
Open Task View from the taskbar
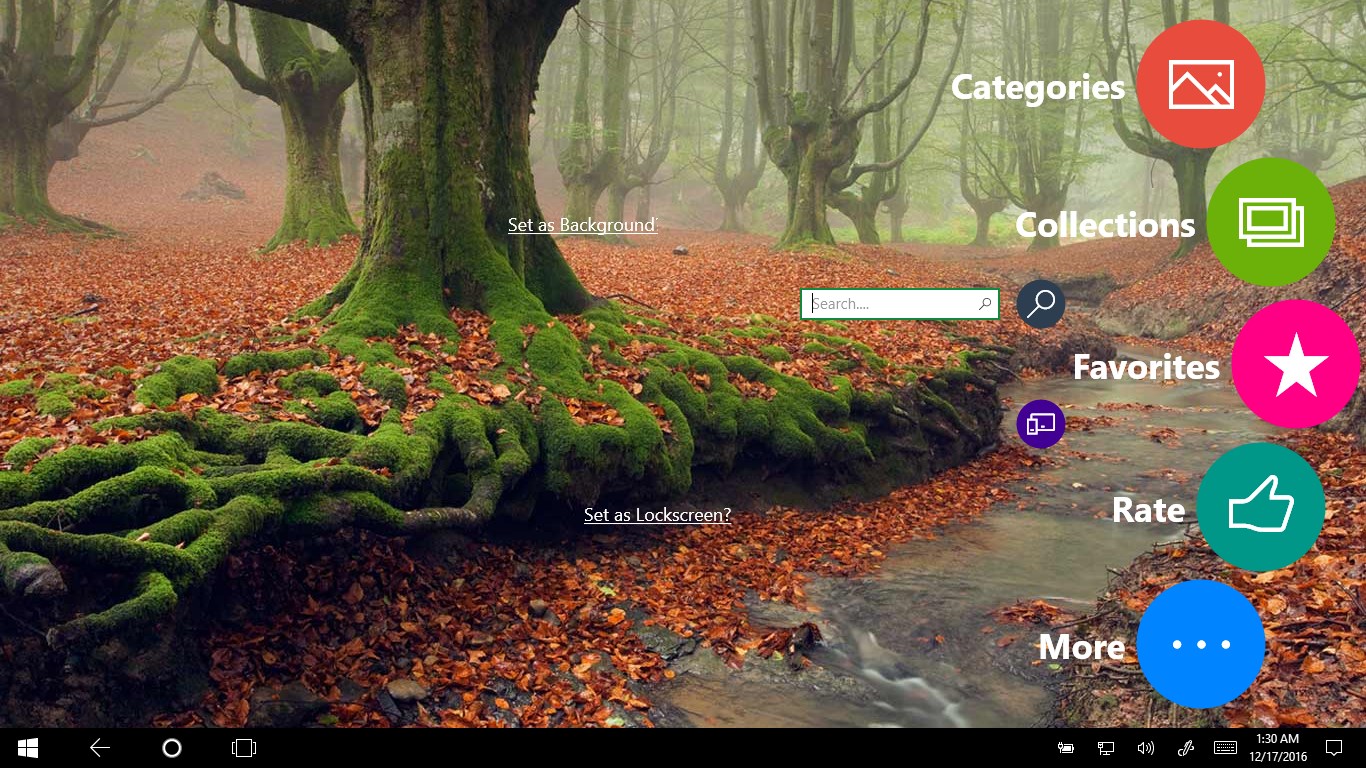point(244,748)
